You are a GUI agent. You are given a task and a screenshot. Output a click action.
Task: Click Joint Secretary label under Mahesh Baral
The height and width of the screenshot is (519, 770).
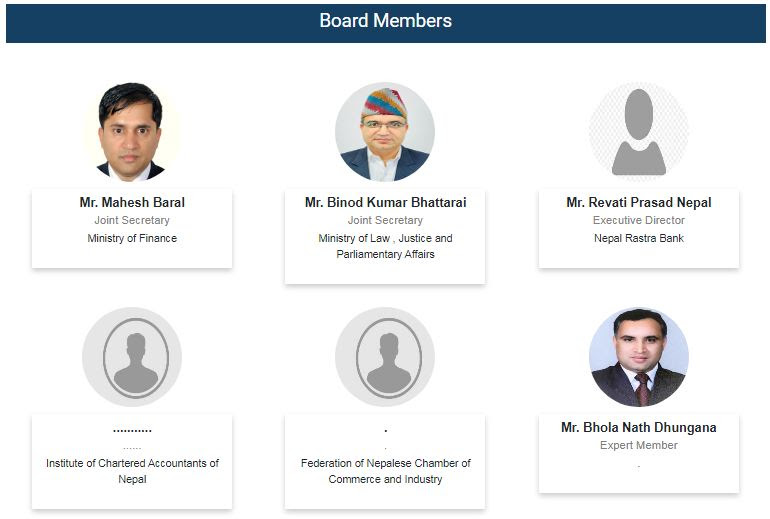(132, 220)
